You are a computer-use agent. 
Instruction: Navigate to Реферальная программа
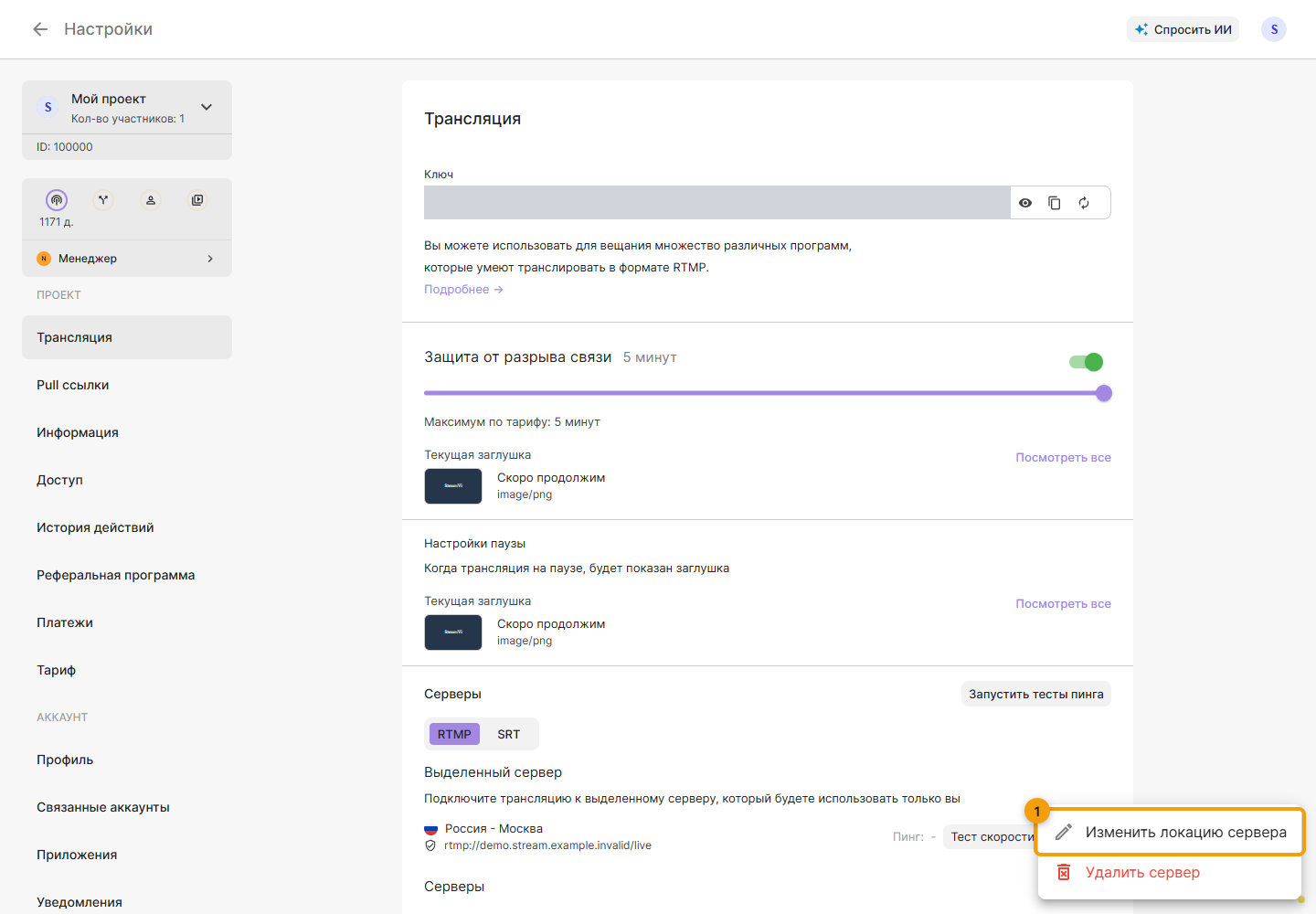[x=127, y=575]
